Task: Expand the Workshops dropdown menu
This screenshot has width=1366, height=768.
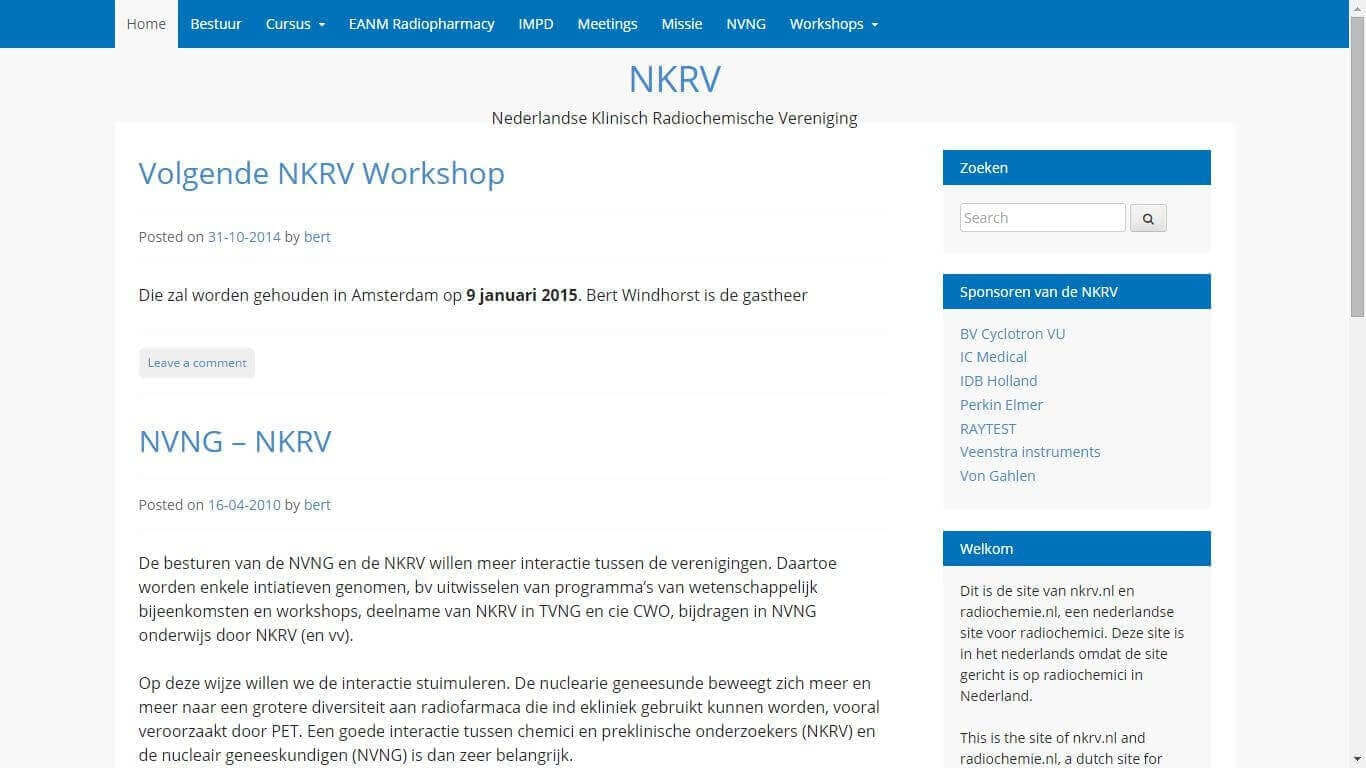Action: pos(827,24)
